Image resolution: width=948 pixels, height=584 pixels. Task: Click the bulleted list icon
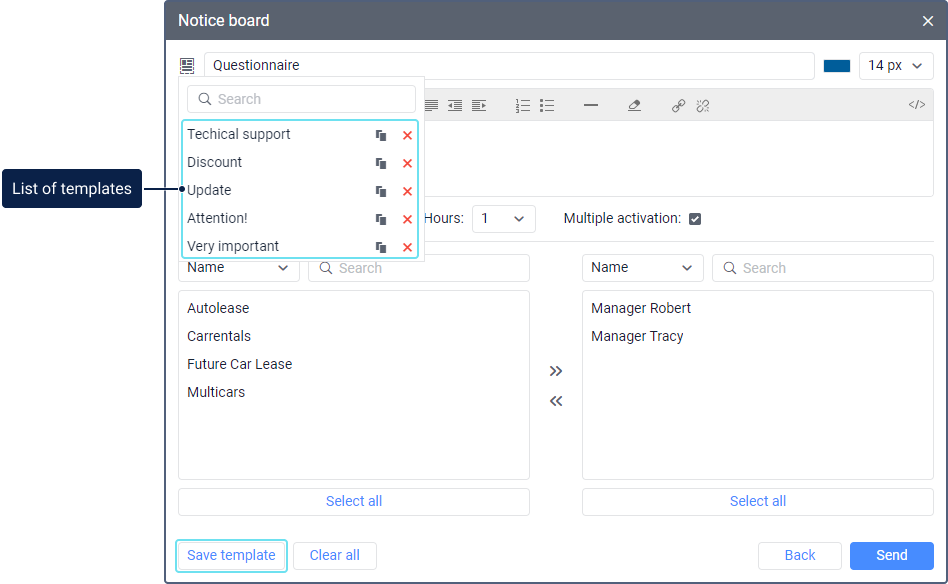pyautogui.click(x=547, y=105)
